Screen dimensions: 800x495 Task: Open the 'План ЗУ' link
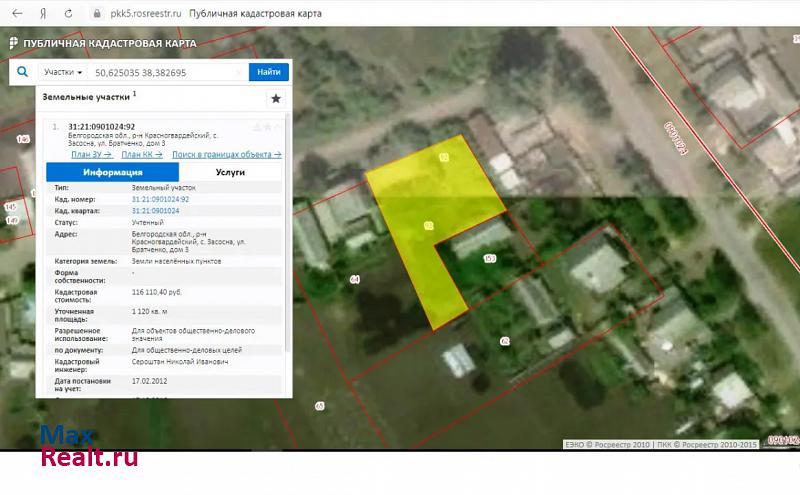(91, 155)
